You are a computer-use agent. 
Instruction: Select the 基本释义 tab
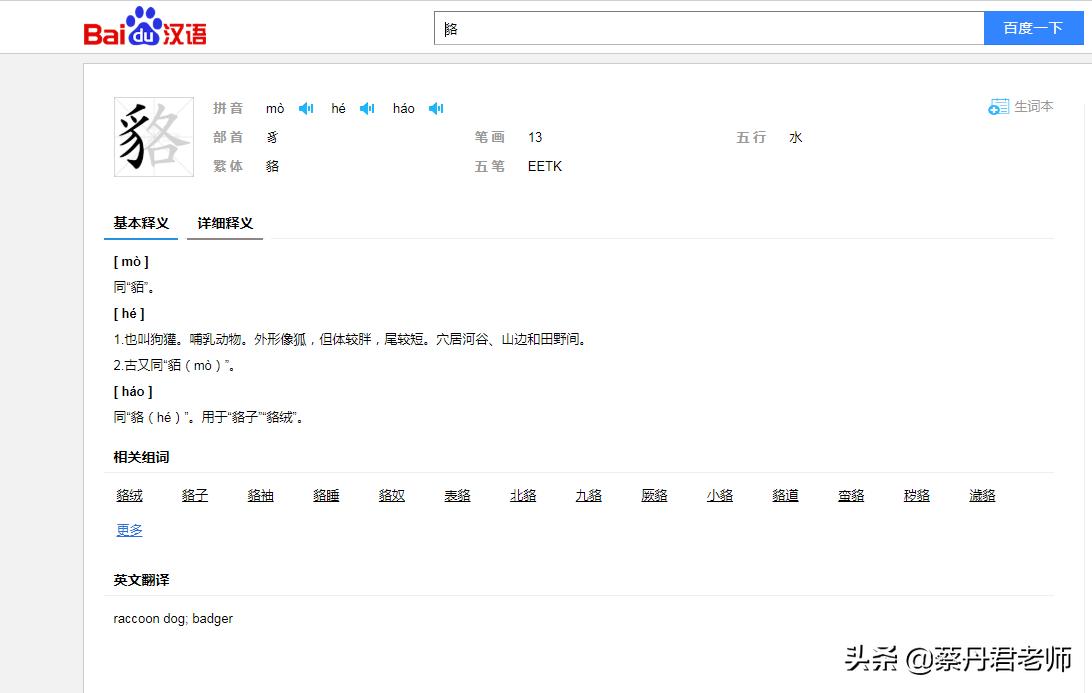pos(140,224)
